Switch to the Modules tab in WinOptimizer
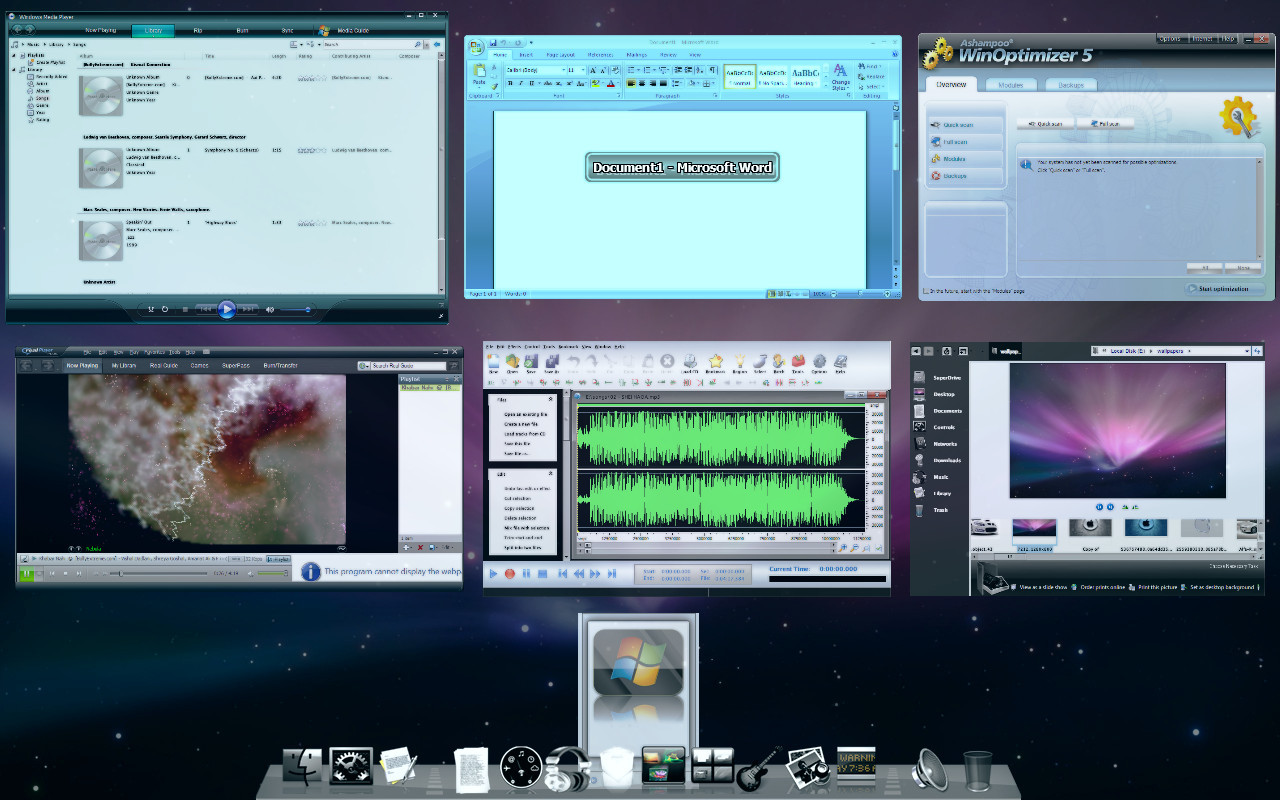The width and height of the screenshot is (1280, 800). click(x=1010, y=85)
